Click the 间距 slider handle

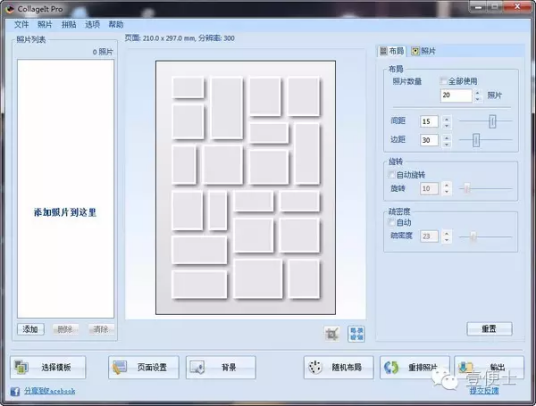[492, 121]
